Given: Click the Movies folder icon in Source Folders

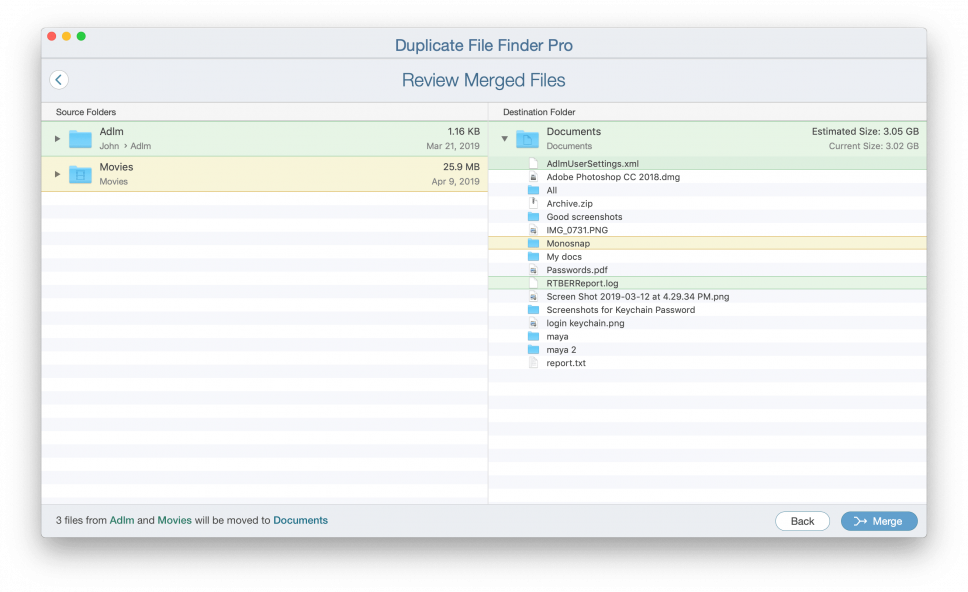Looking at the screenshot, I should click(79, 173).
